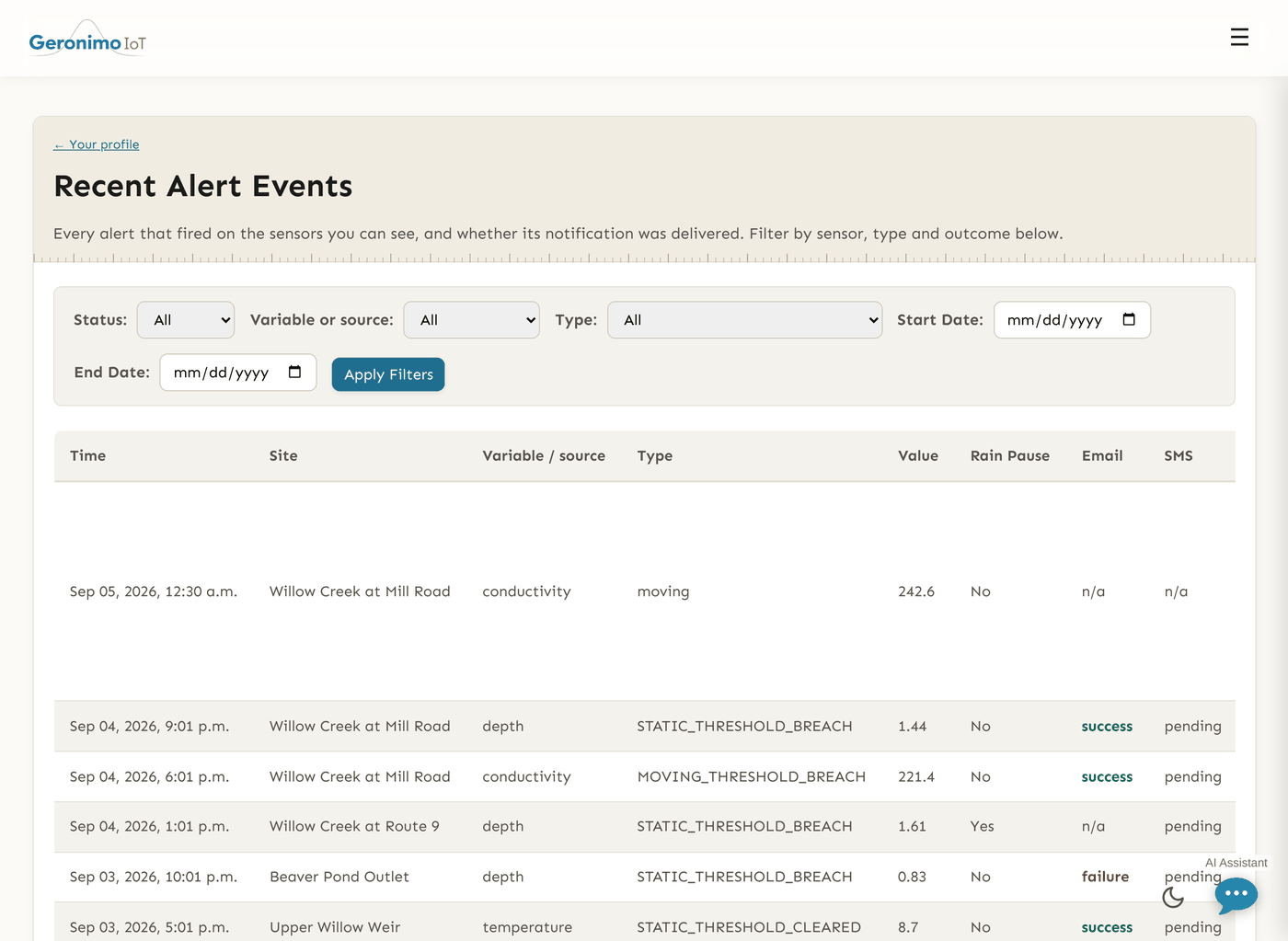Click the 221.4 value cell

[916, 776]
